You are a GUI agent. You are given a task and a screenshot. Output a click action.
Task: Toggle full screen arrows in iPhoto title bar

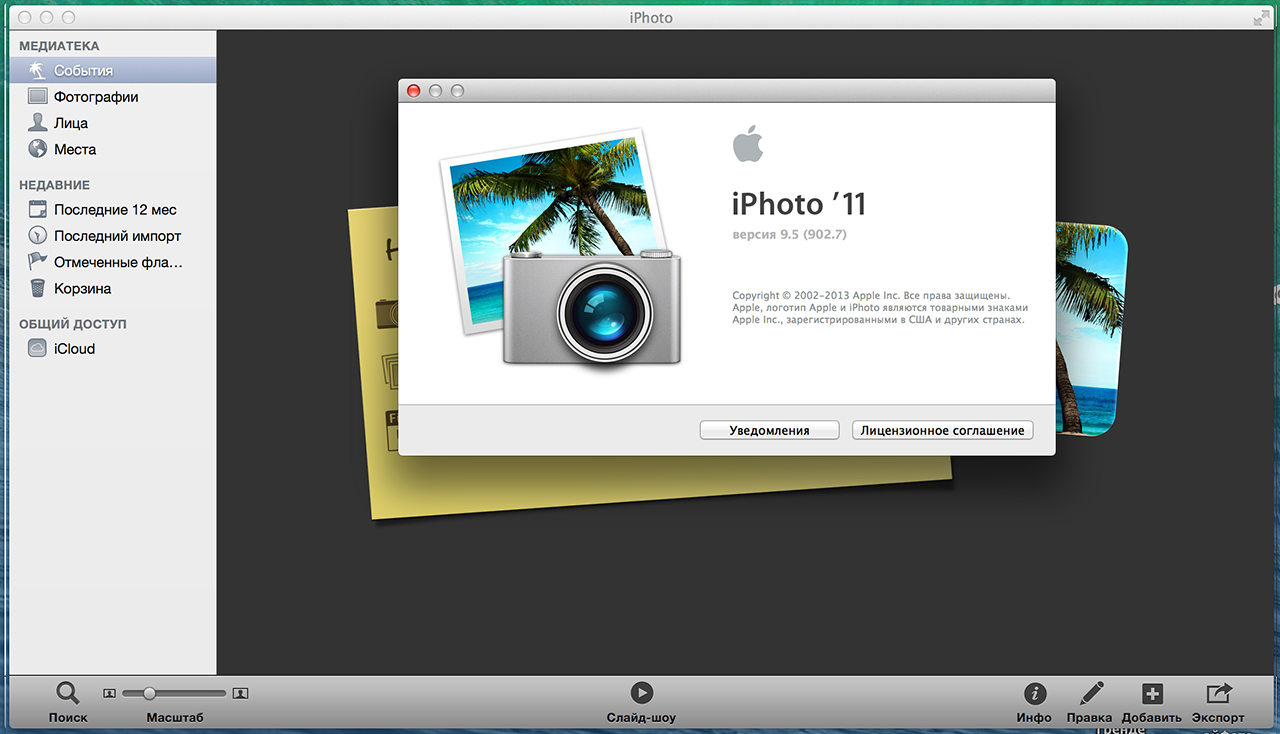coord(1261,18)
